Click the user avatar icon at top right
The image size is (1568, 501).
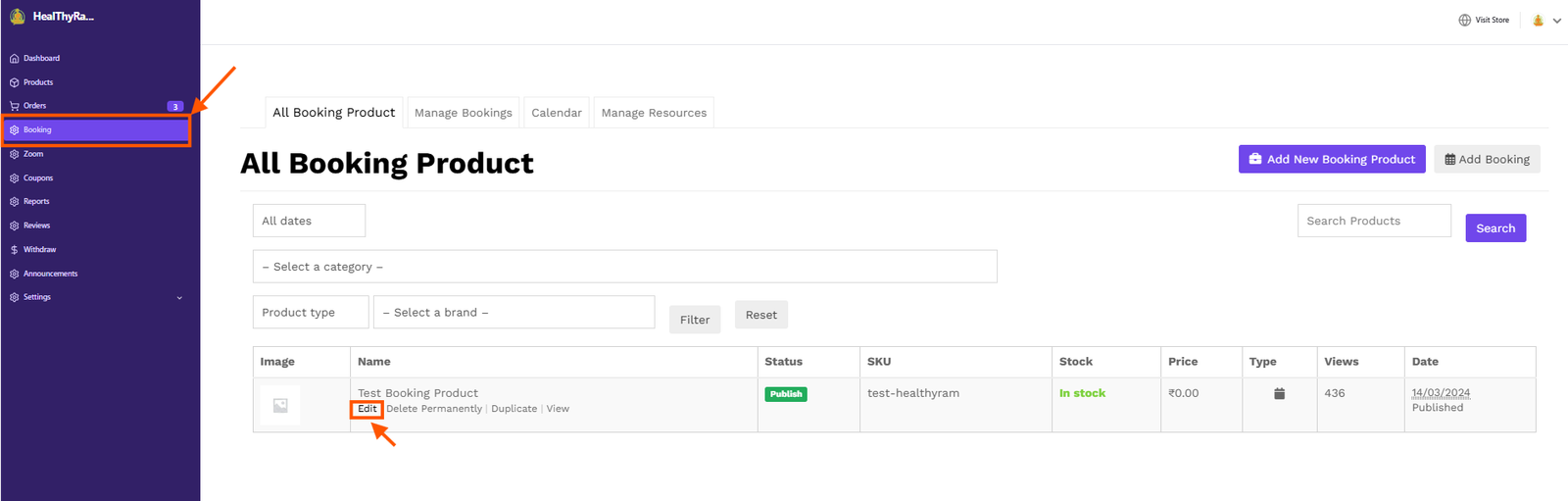point(1538,20)
